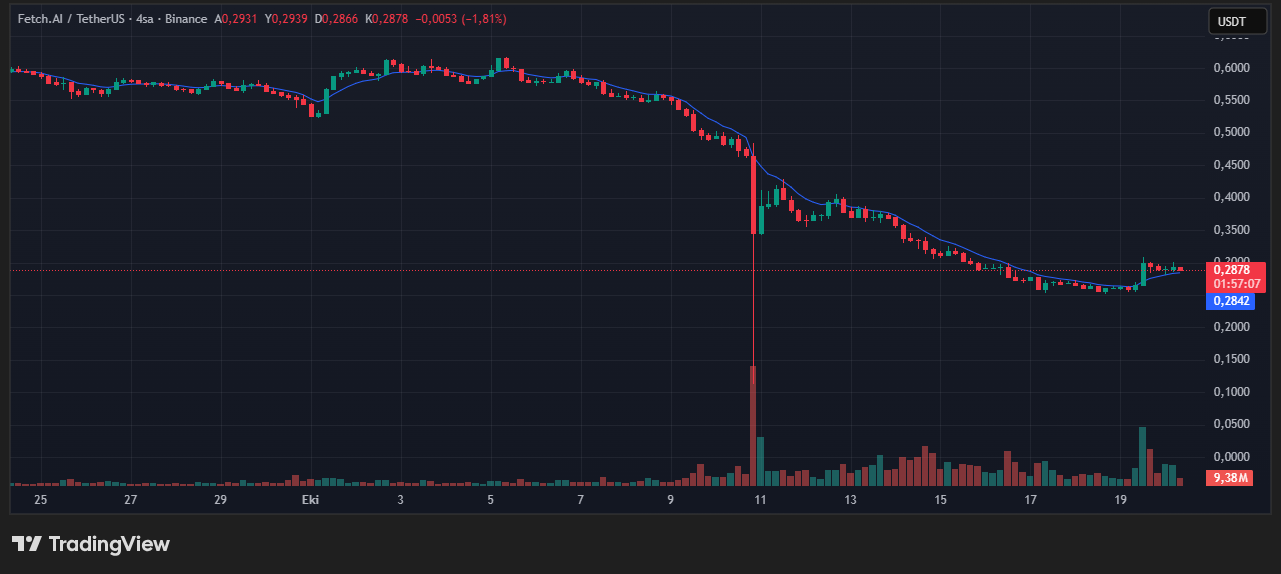This screenshot has width=1281, height=574.
Task: Click the 9,38M volume label
Action: coord(1231,478)
